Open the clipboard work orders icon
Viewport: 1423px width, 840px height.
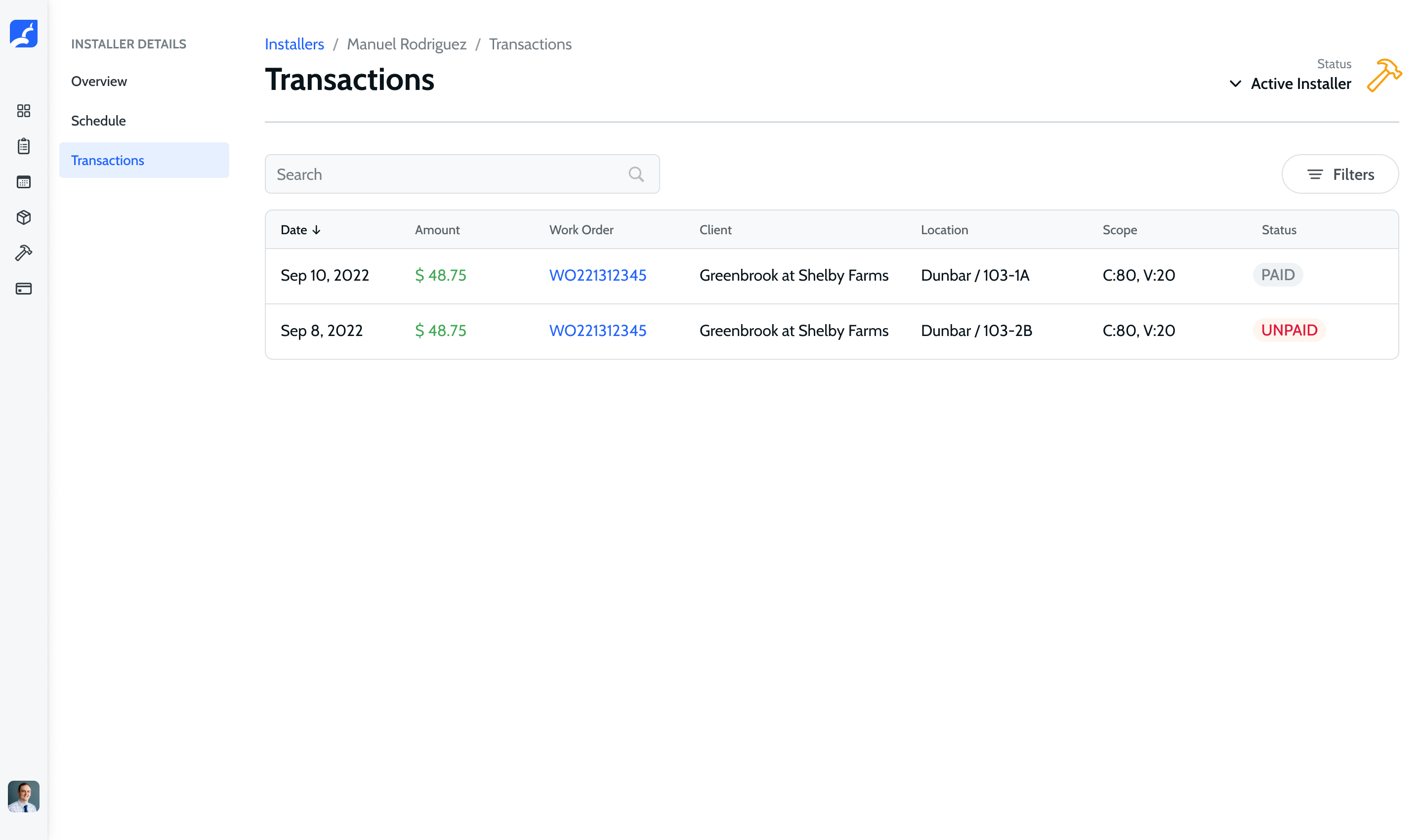pos(23,146)
